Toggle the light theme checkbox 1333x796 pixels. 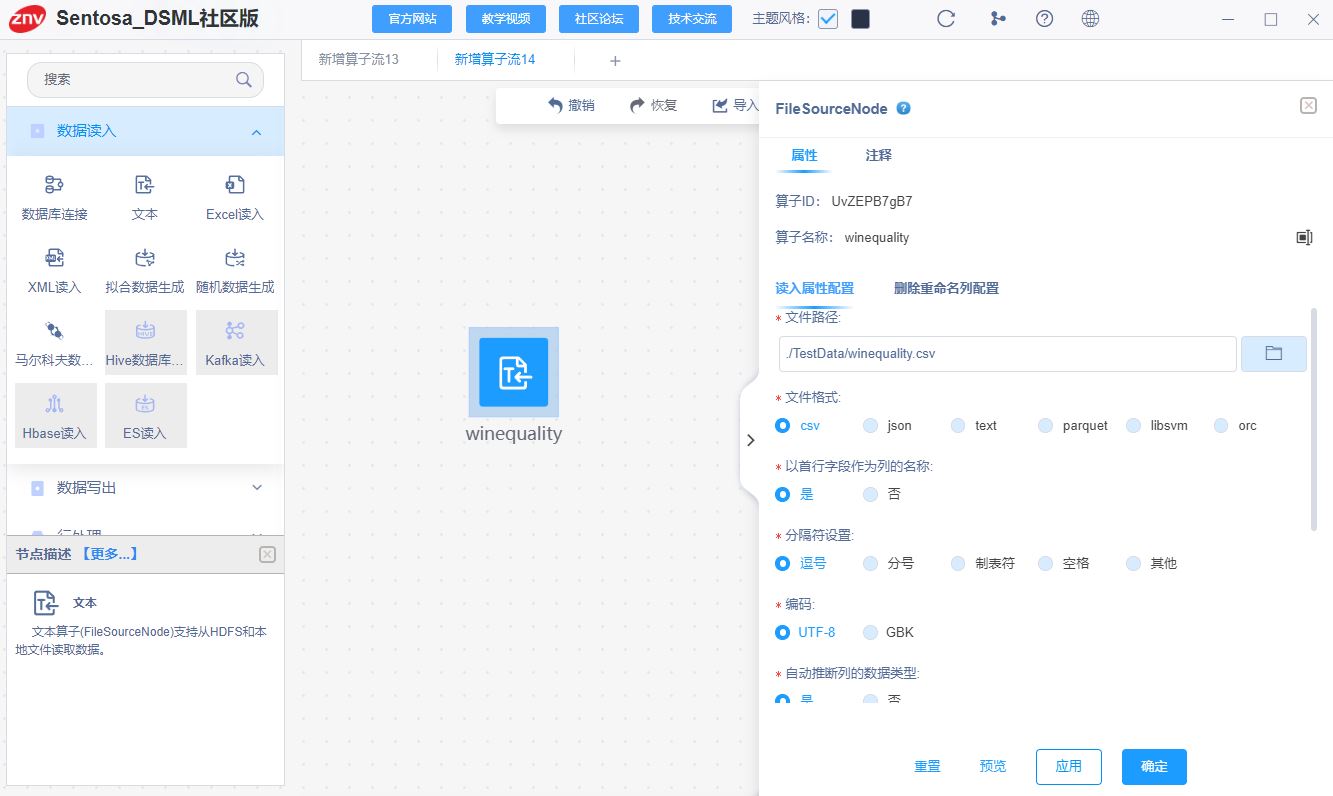(x=828, y=19)
